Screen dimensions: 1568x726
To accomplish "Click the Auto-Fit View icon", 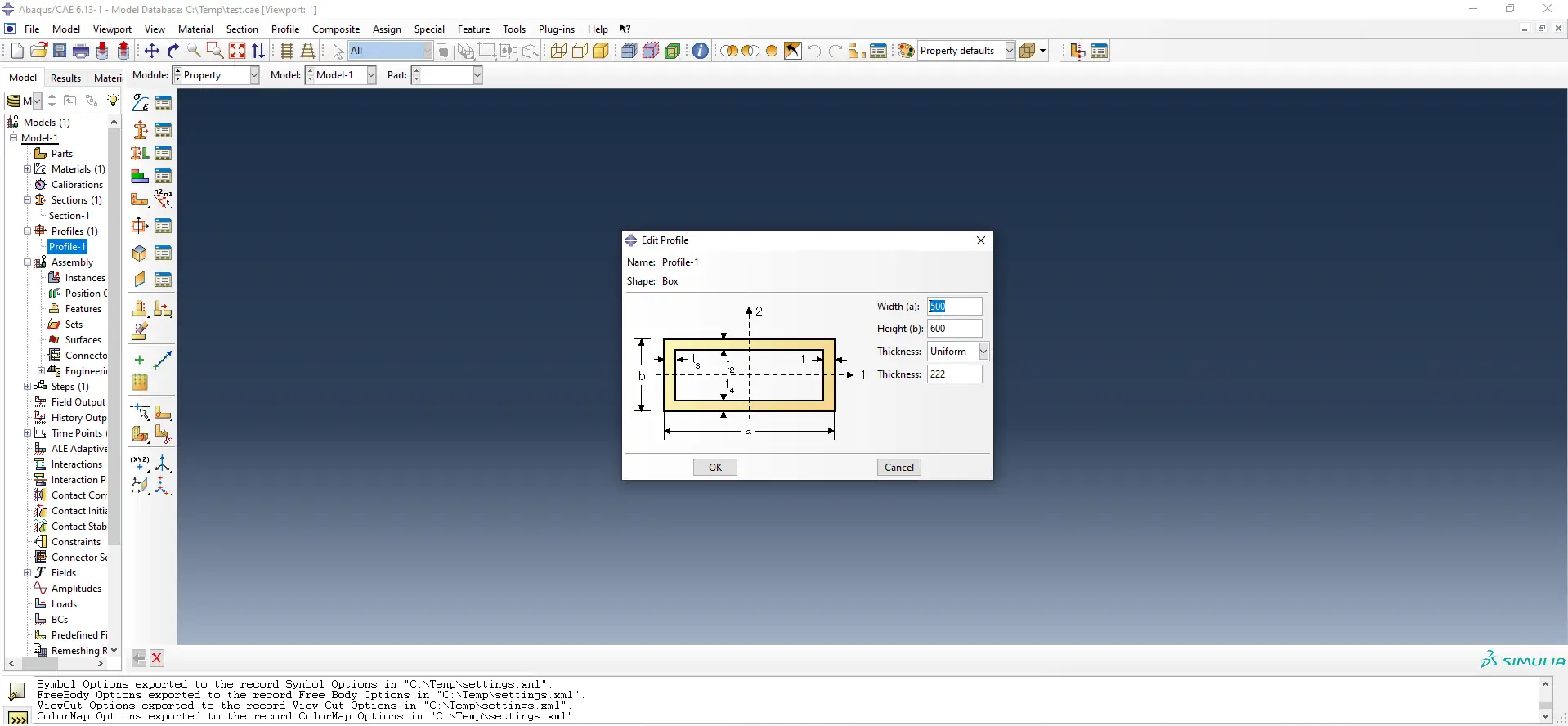I will [x=237, y=51].
